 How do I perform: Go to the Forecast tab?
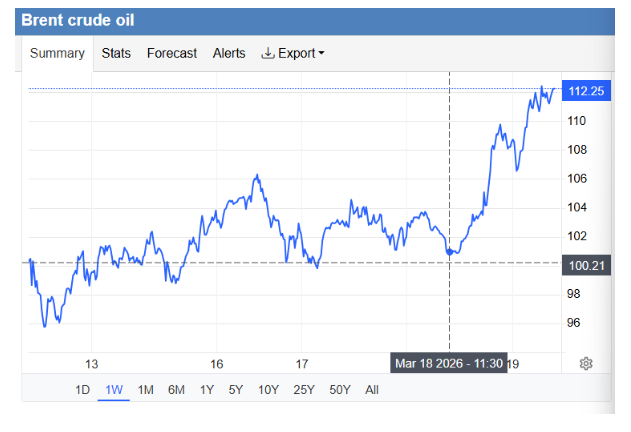(172, 53)
